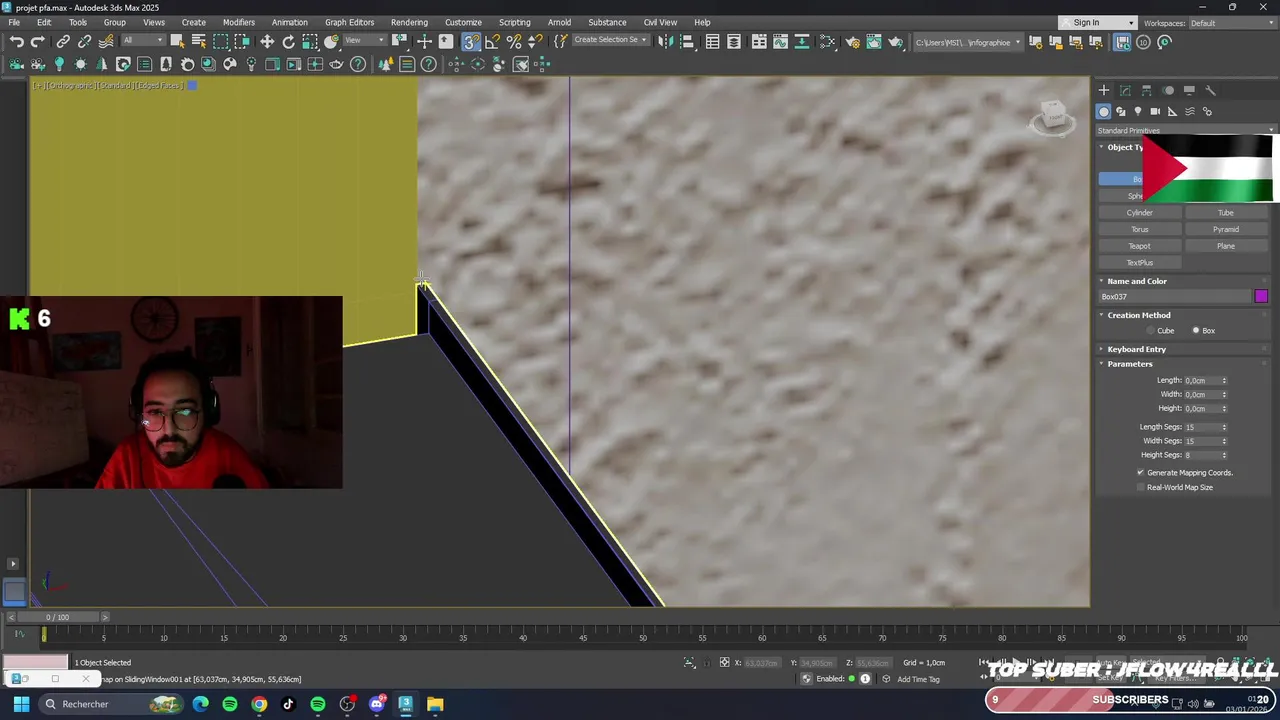Click the Select Object tool
The width and height of the screenshot is (1280, 720).
177,41
